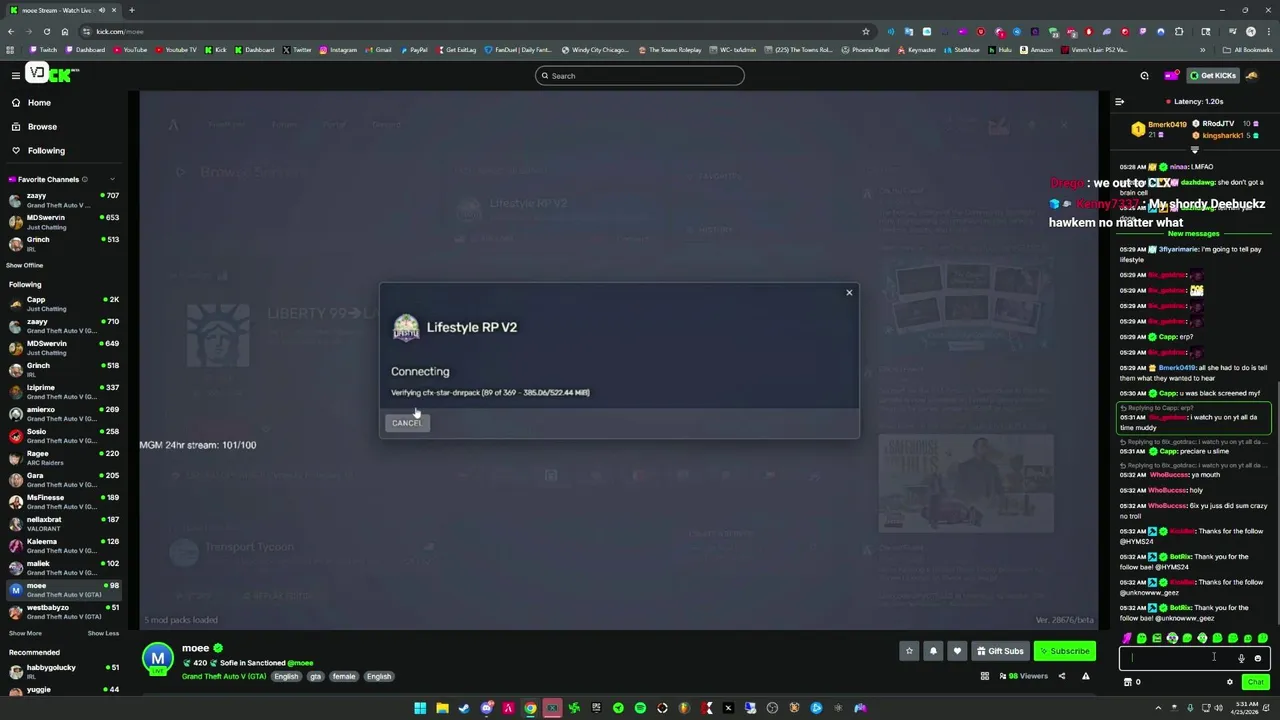The width and height of the screenshot is (1280, 720).
Task: Open westbabyzo channel in sidebar
Action: click(x=63, y=612)
